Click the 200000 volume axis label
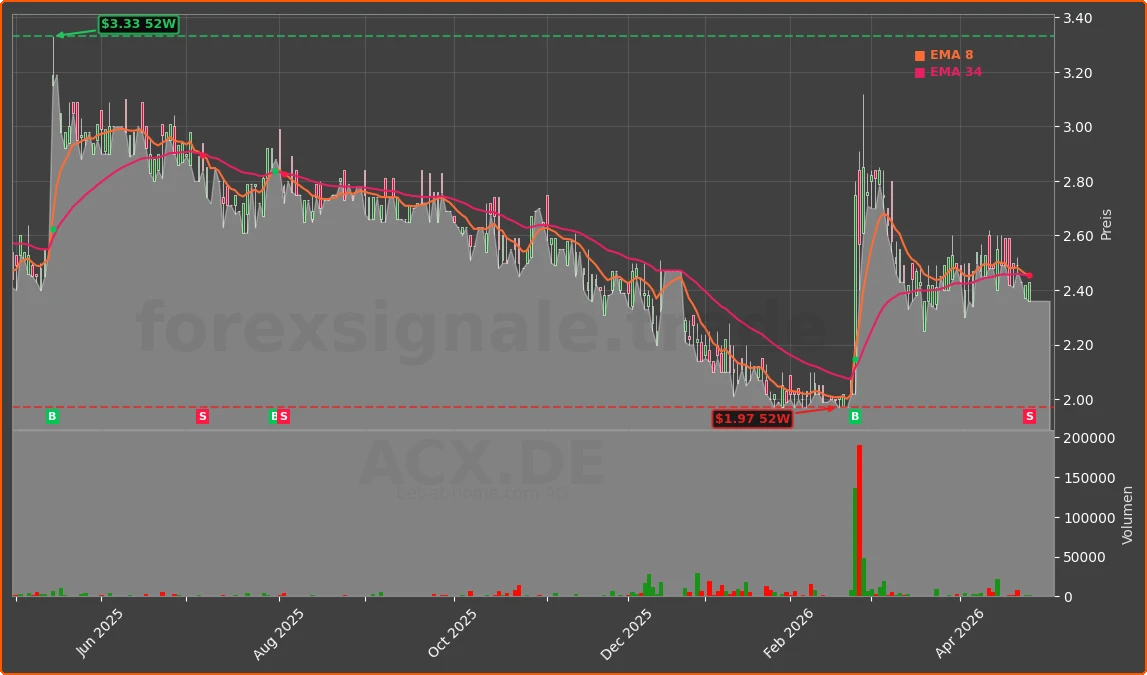 point(1089,438)
